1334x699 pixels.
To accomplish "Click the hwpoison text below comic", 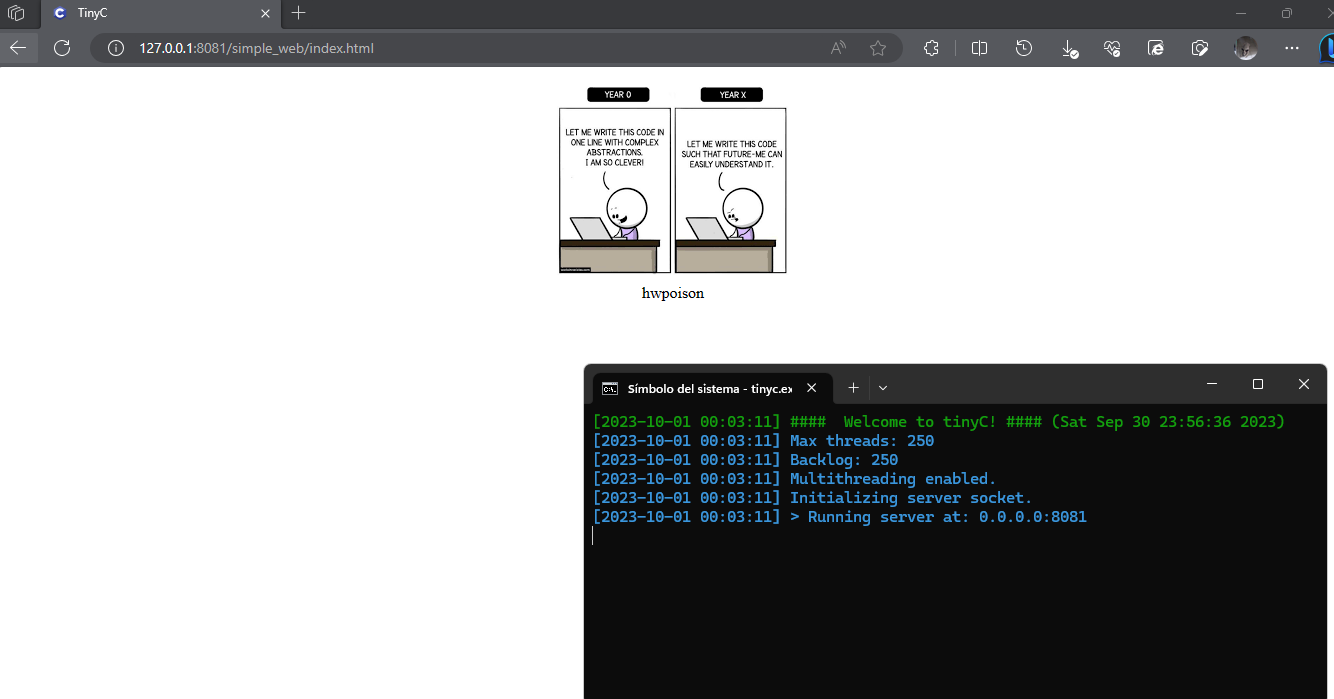I will click(673, 293).
